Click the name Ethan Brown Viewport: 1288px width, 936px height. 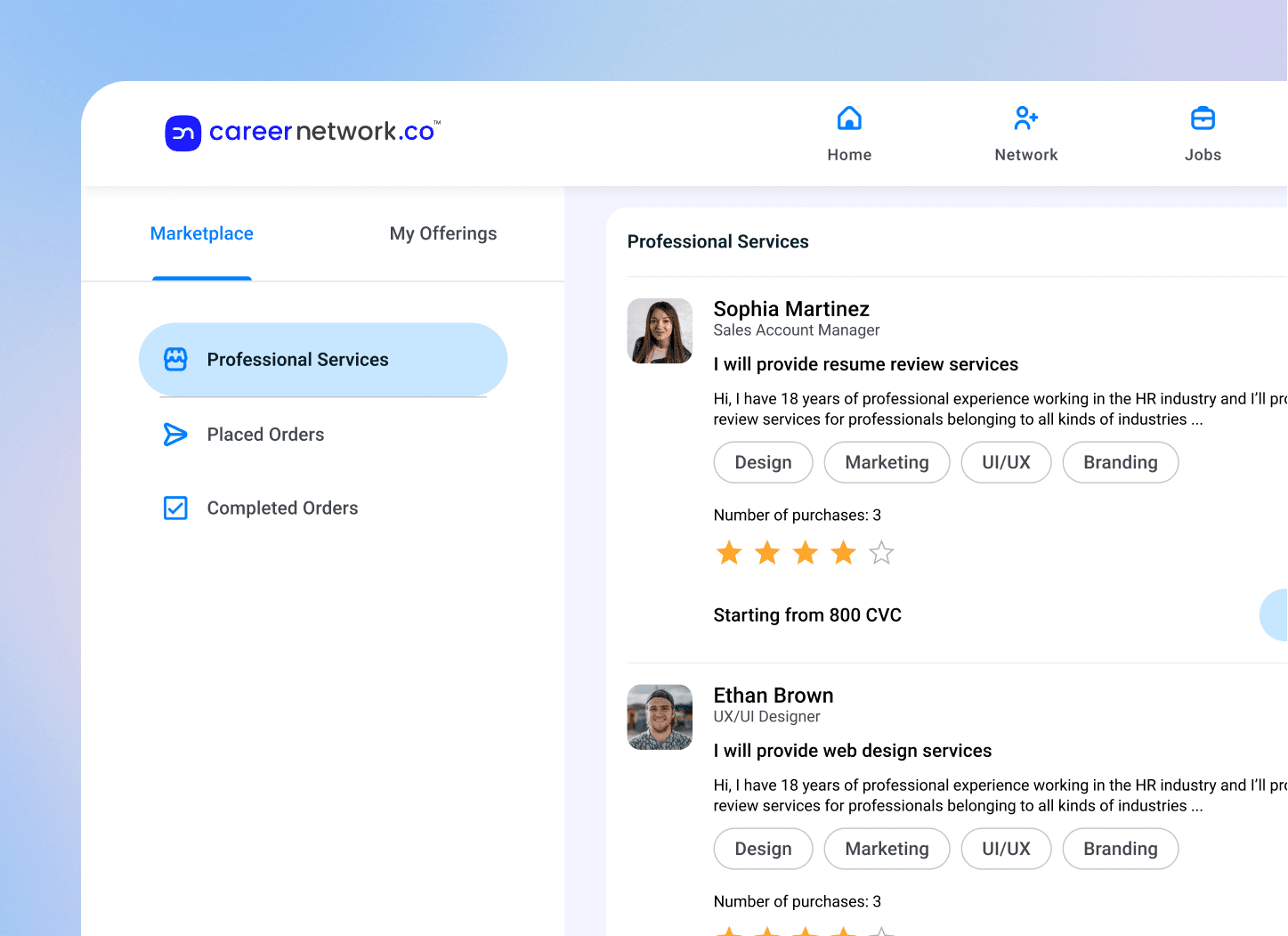point(774,696)
